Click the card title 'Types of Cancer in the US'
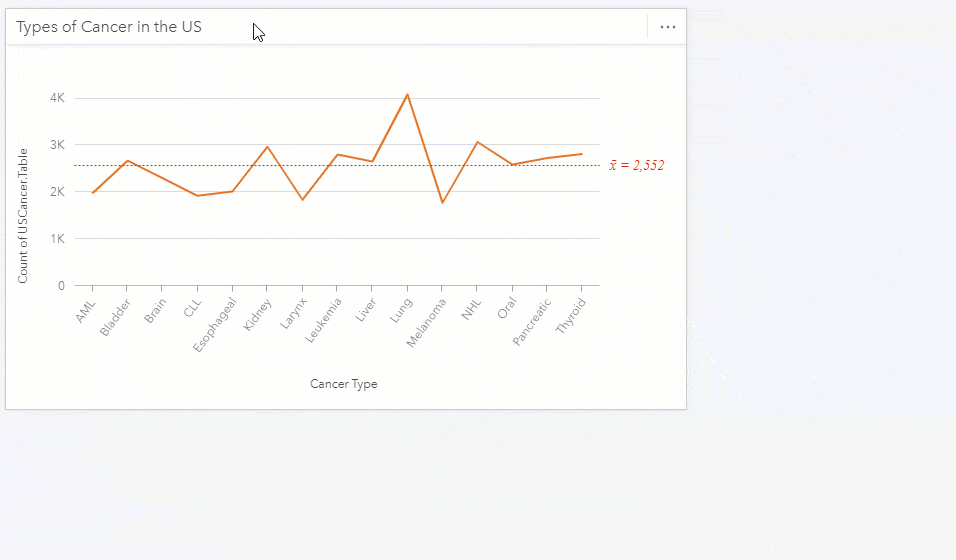 (109, 27)
